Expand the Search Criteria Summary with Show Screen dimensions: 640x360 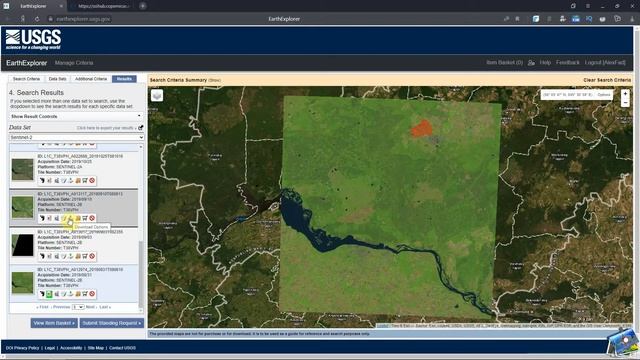click(215, 80)
